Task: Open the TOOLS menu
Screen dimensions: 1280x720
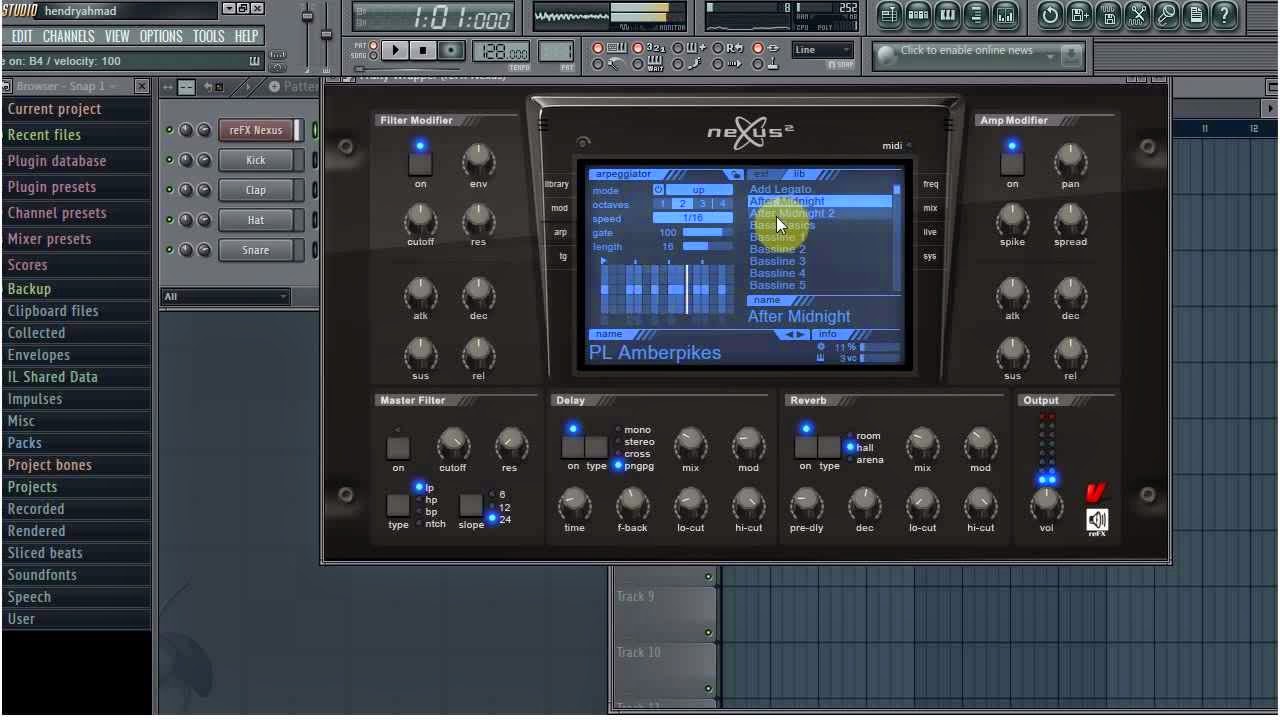Action: pos(209,36)
